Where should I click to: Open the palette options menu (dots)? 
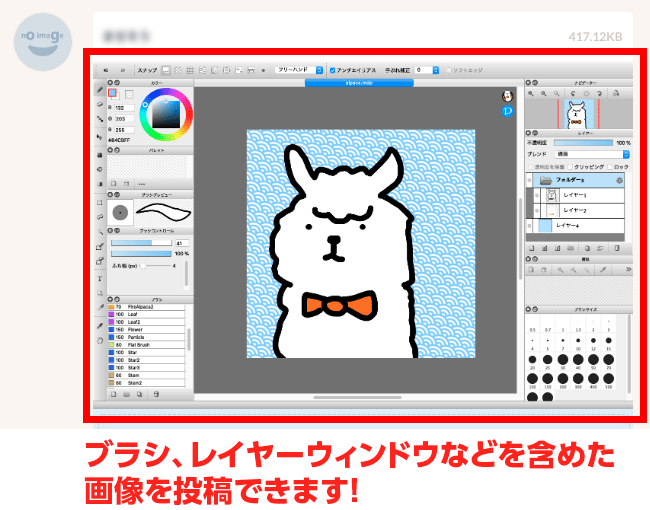pos(142,184)
